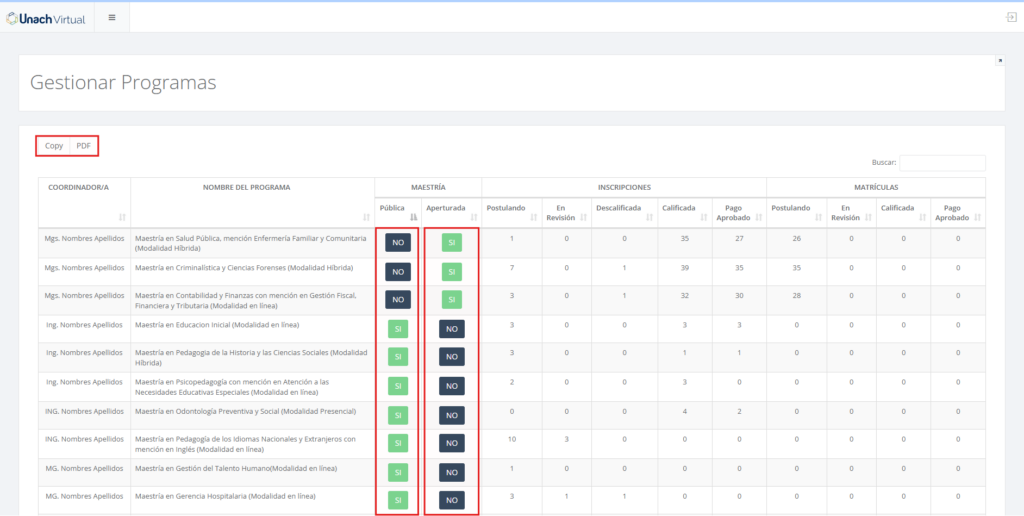Toggle Aperturada SI for Criminalística program
The image size is (1024, 516).
tap(451, 272)
